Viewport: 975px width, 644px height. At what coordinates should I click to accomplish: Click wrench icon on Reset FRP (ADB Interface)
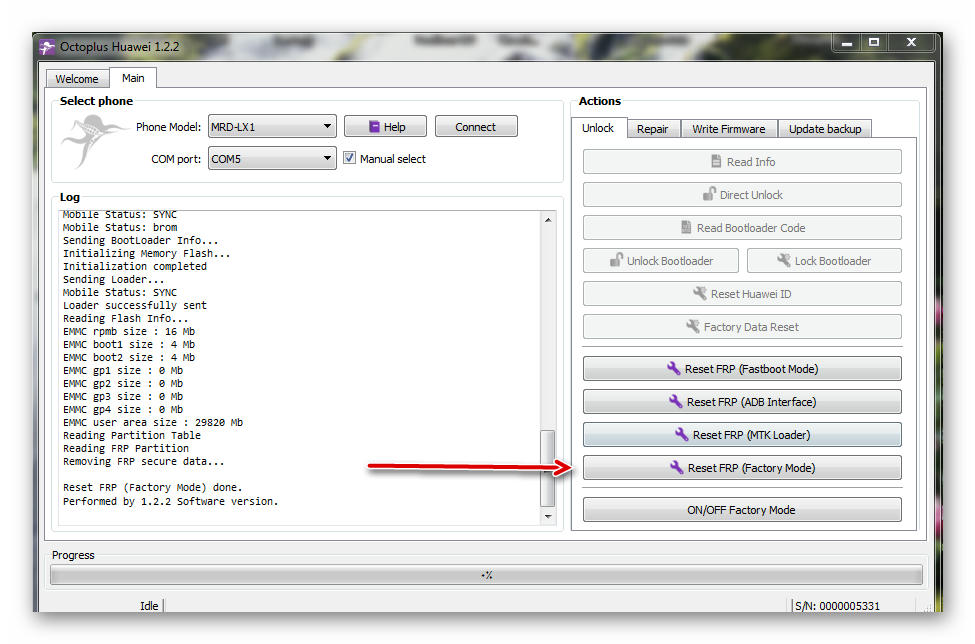pyautogui.click(x=676, y=401)
